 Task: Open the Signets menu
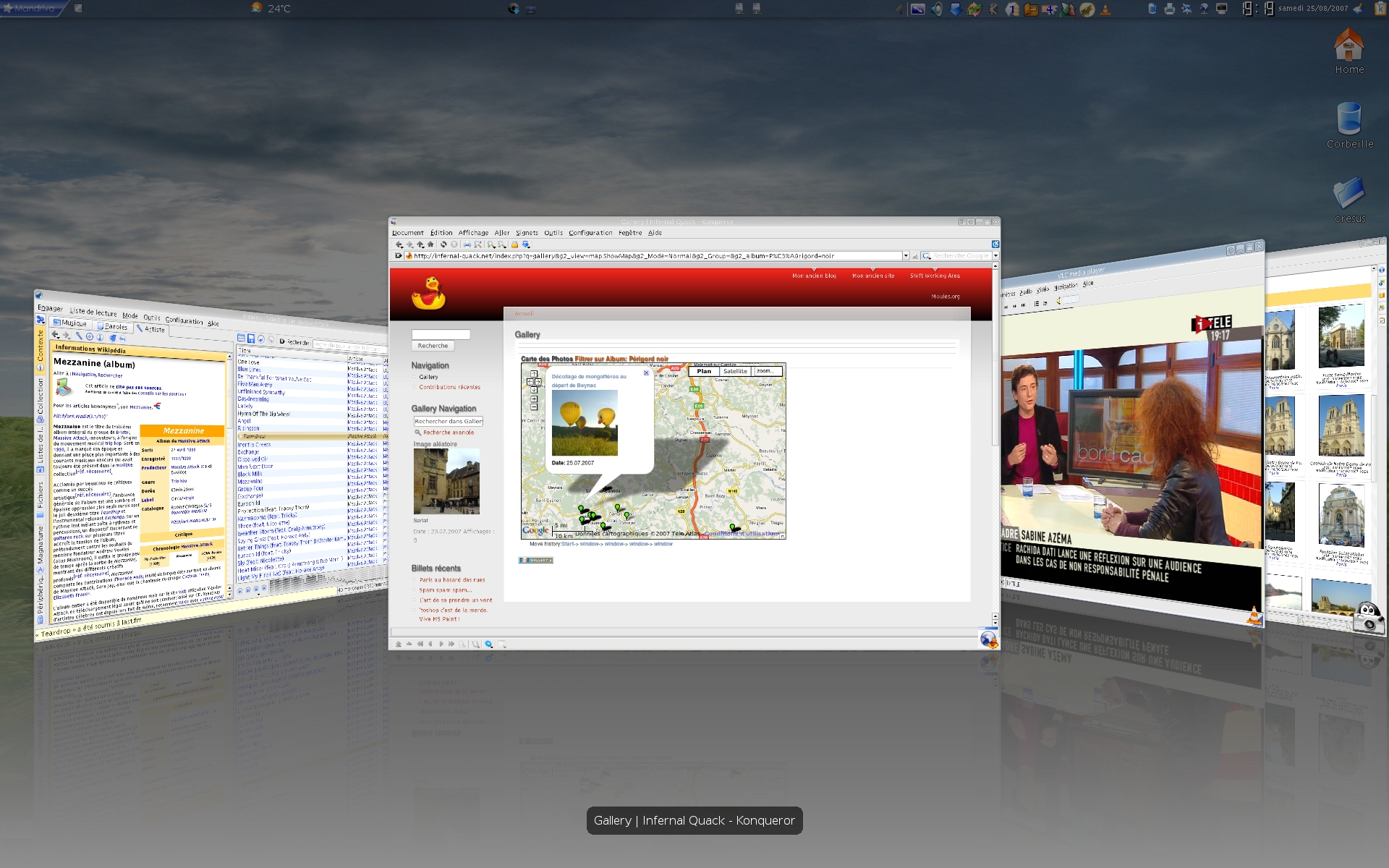click(527, 233)
